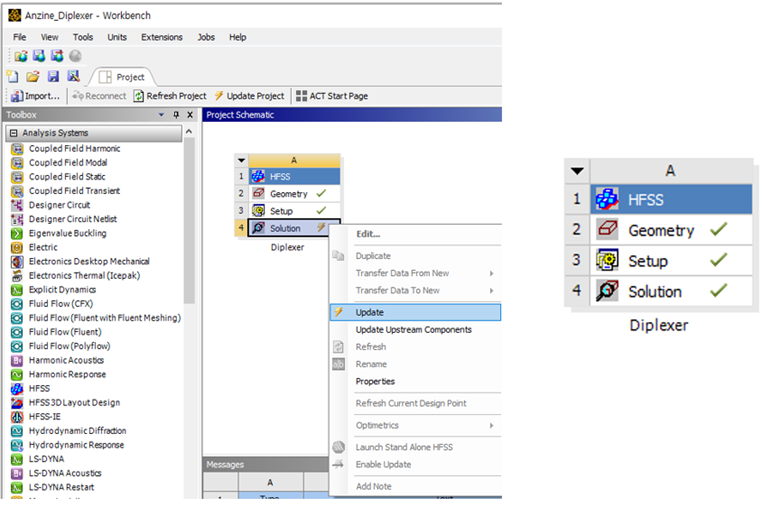The height and width of the screenshot is (507, 762).
Task: Select Explicit Dynamics icon
Action: click(x=17, y=290)
